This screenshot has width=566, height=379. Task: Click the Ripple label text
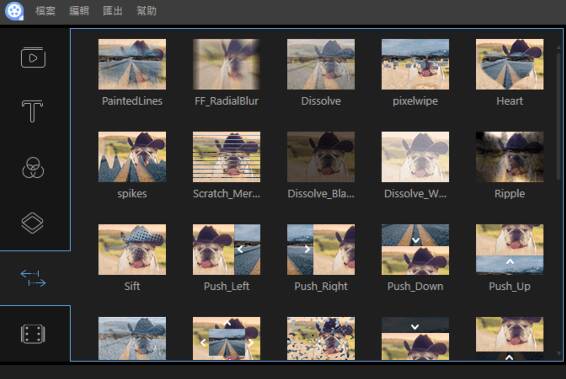click(x=510, y=194)
